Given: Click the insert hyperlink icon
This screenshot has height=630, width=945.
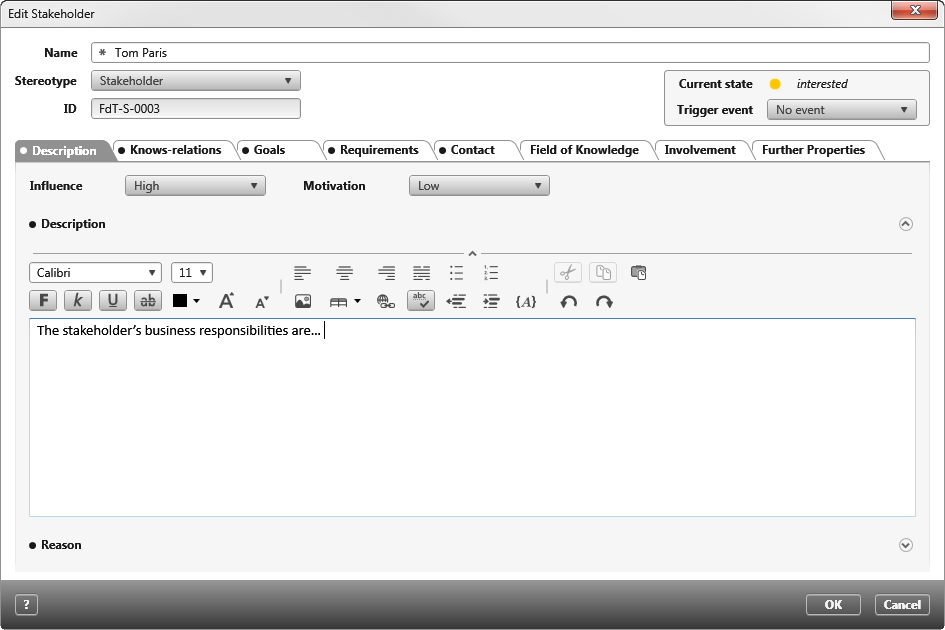Looking at the screenshot, I should pos(386,300).
